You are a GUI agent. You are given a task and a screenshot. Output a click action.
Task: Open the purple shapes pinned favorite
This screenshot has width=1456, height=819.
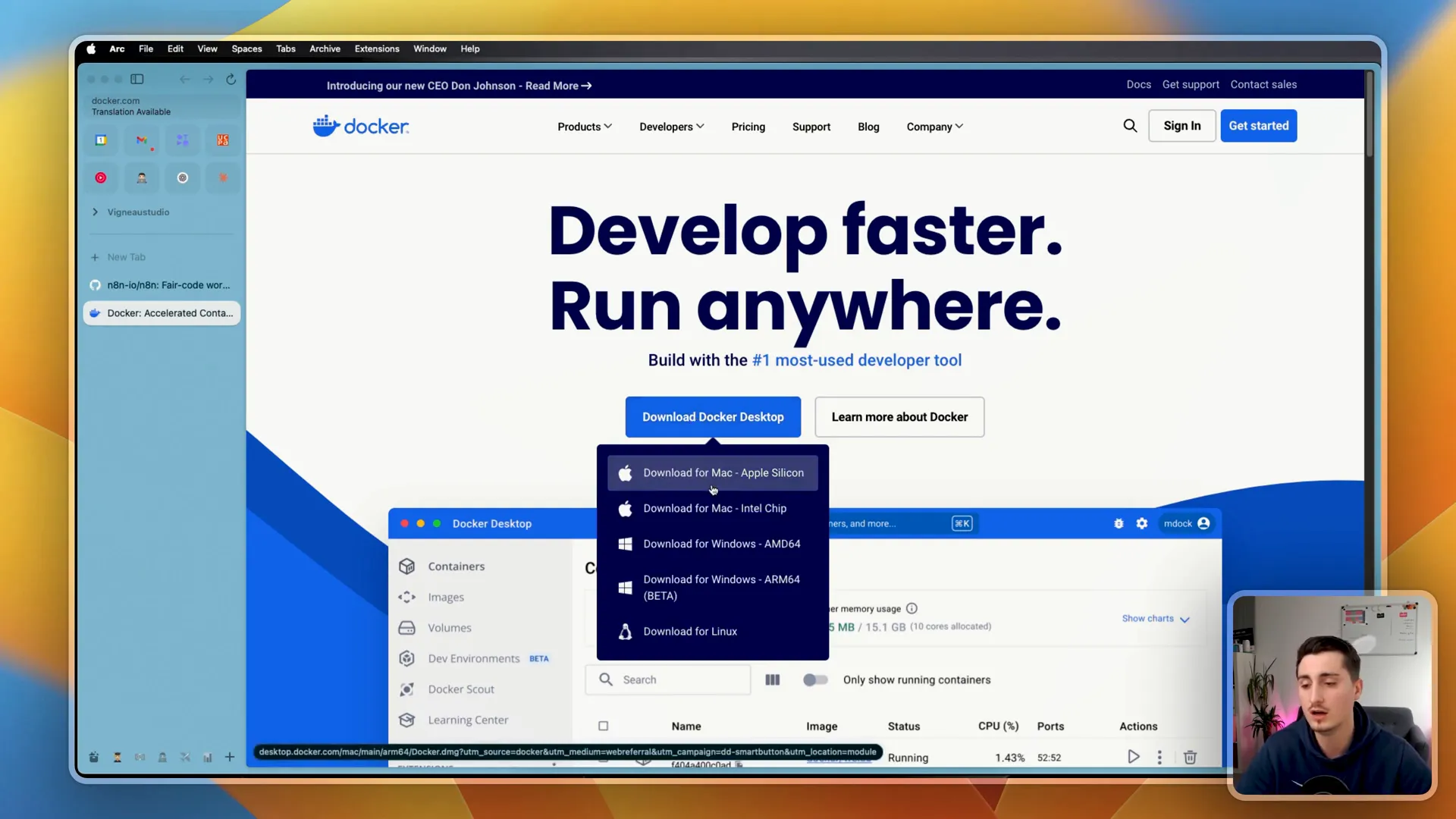pyautogui.click(x=183, y=140)
